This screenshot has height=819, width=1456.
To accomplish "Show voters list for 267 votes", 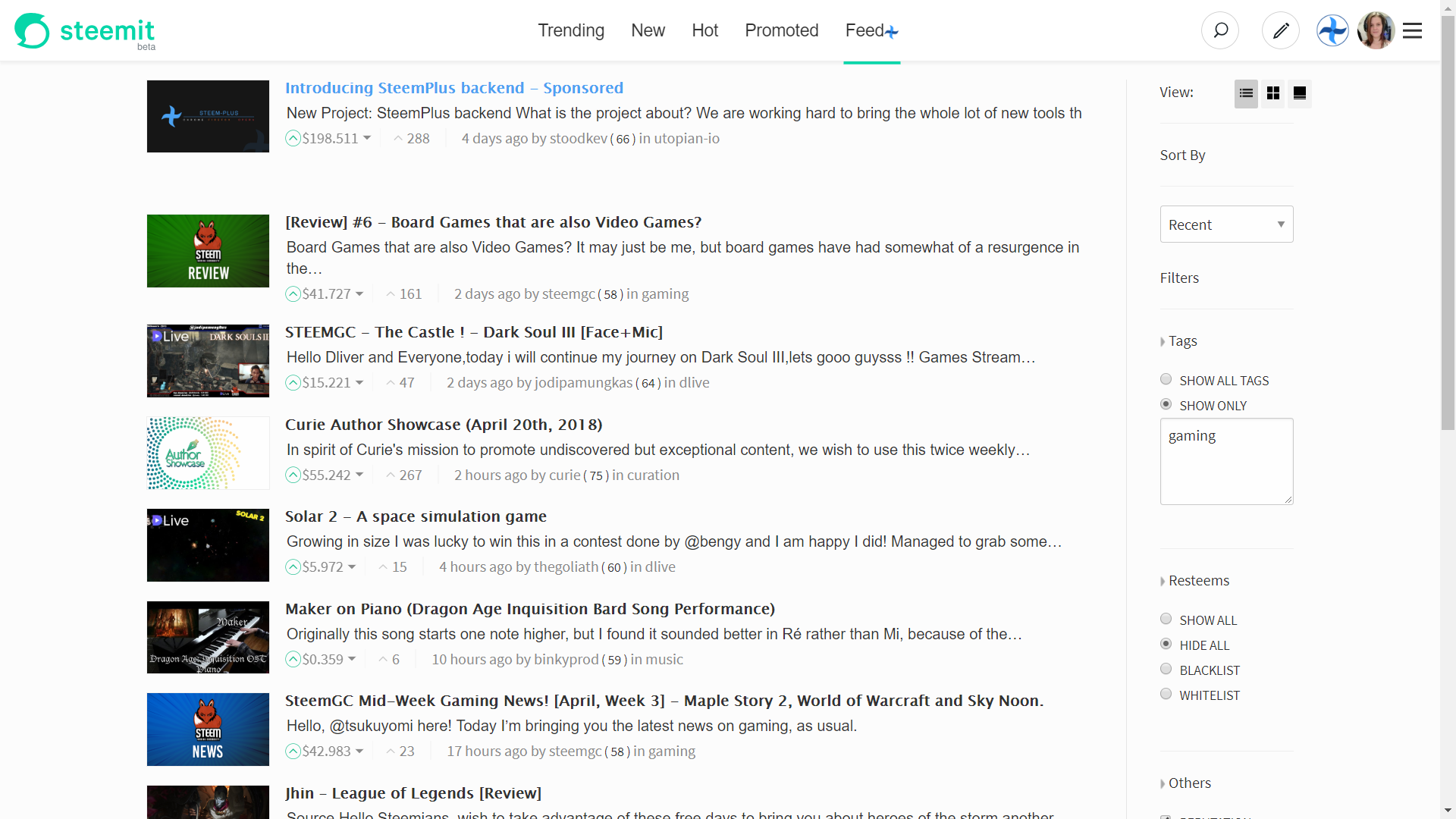I will pyautogui.click(x=404, y=475).
